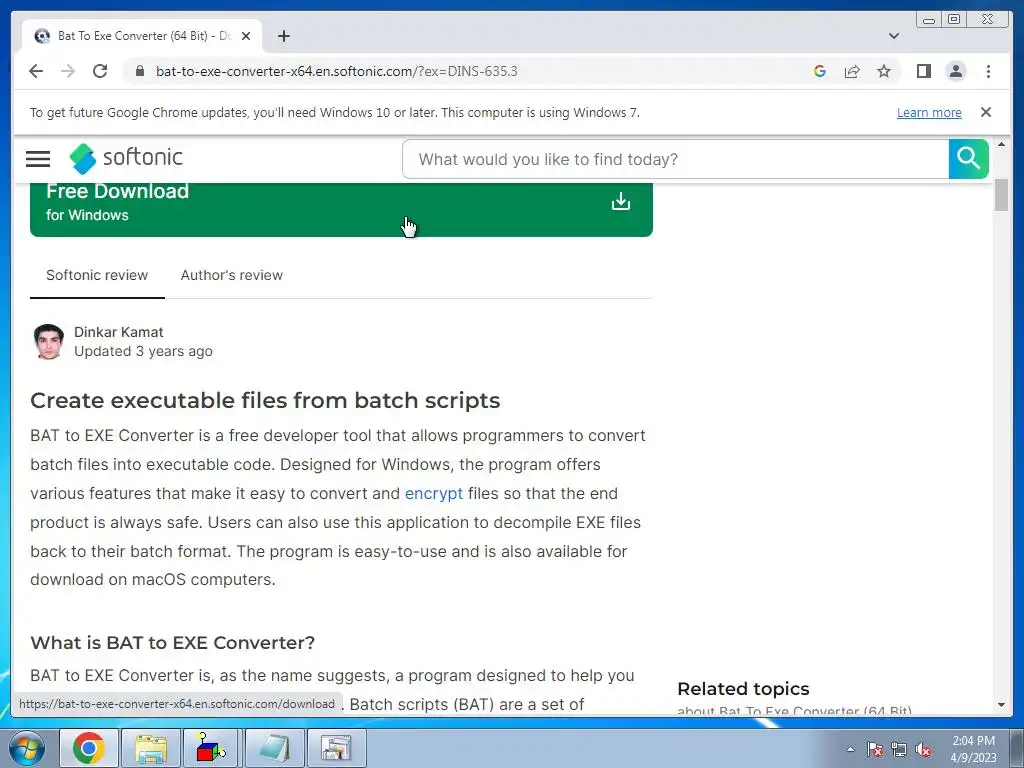Click the magnifier search button
The height and width of the screenshot is (768, 1024).
click(x=968, y=159)
